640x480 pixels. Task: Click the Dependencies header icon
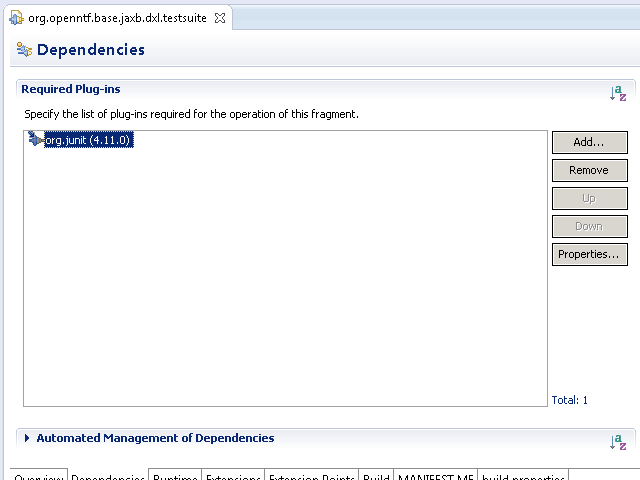(x=24, y=50)
